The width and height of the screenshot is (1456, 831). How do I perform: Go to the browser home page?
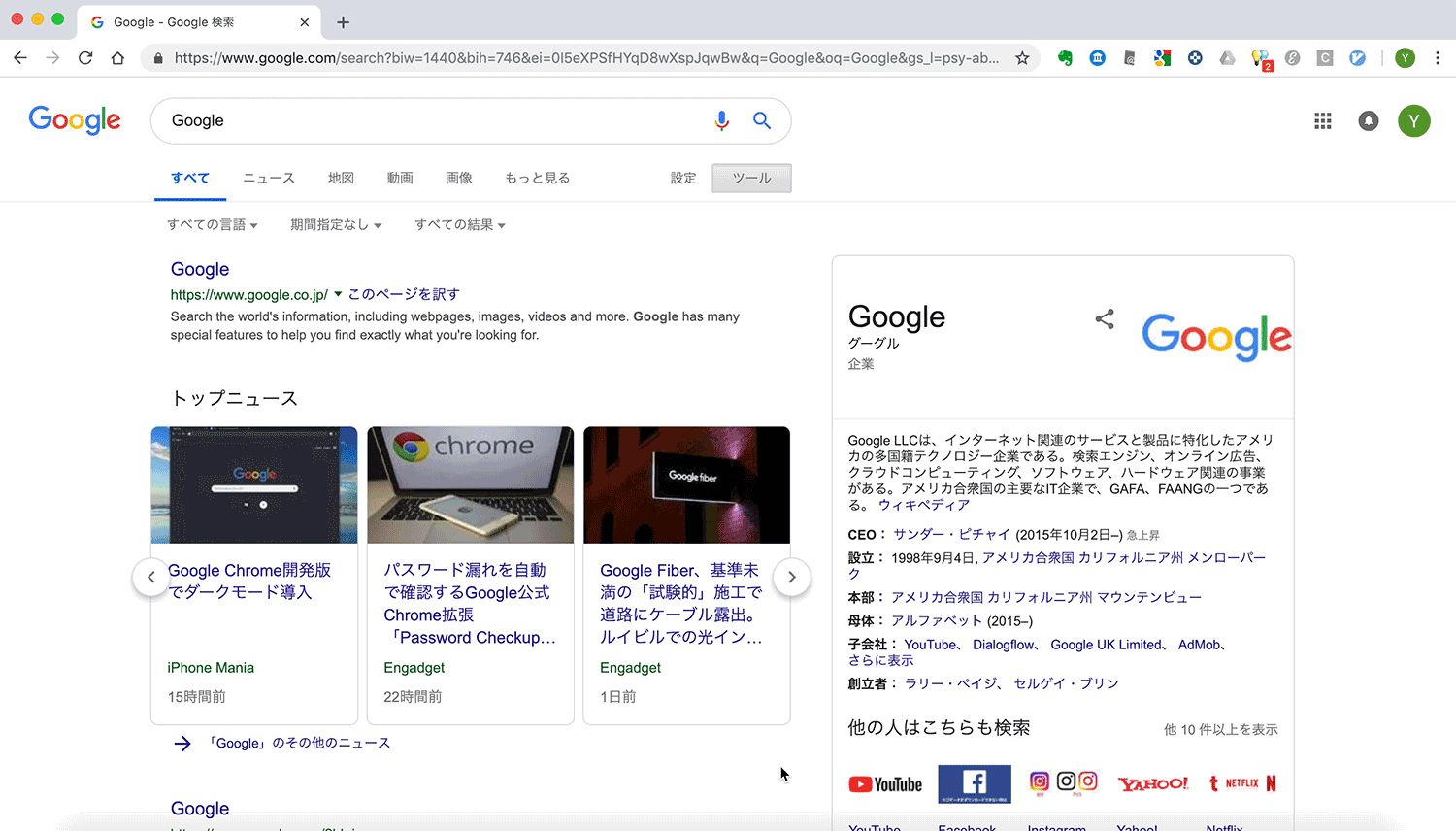117,58
